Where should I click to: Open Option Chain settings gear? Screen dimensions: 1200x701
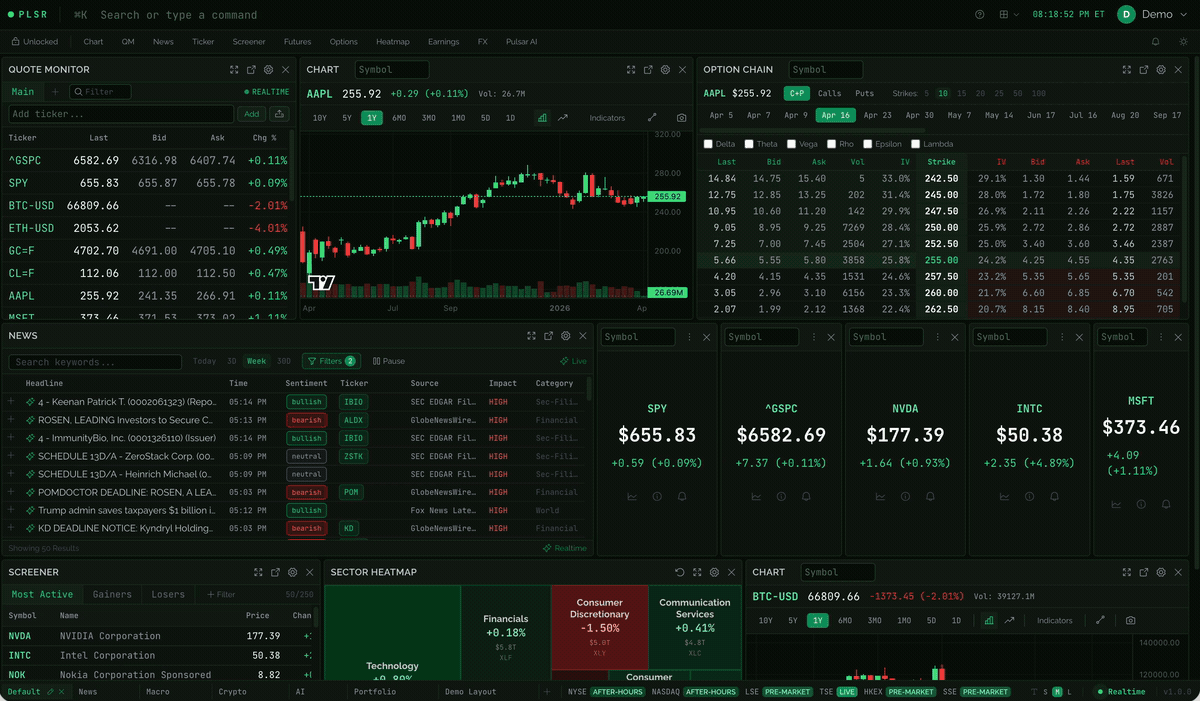pyautogui.click(x=1161, y=70)
